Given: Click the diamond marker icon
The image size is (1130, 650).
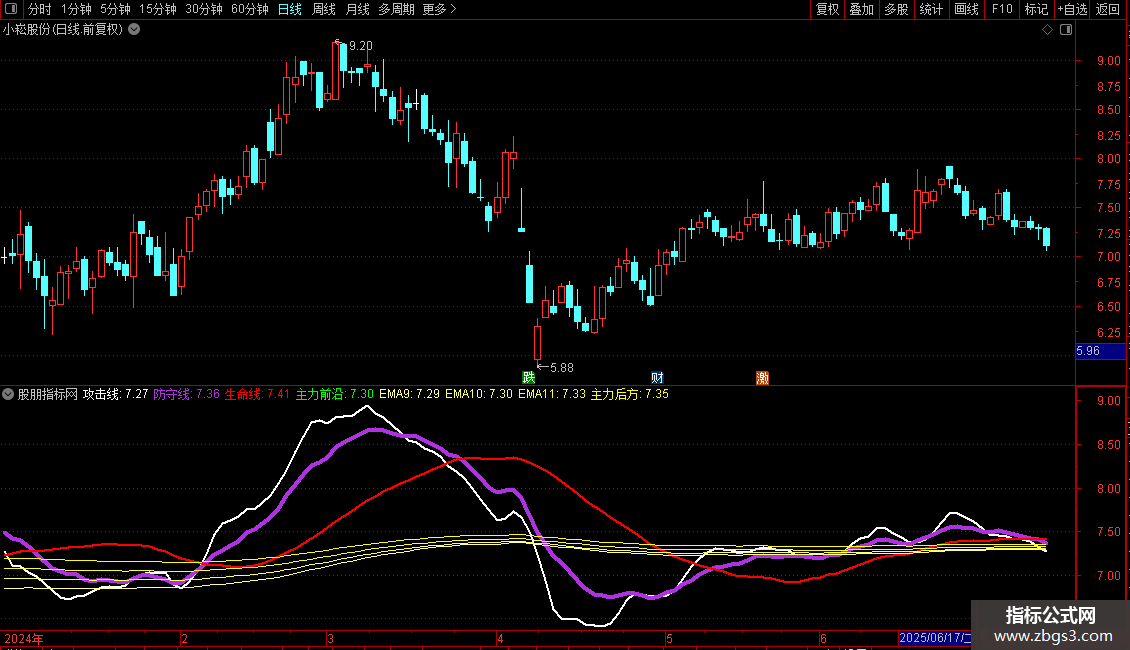Looking at the screenshot, I should [x=1047, y=30].
